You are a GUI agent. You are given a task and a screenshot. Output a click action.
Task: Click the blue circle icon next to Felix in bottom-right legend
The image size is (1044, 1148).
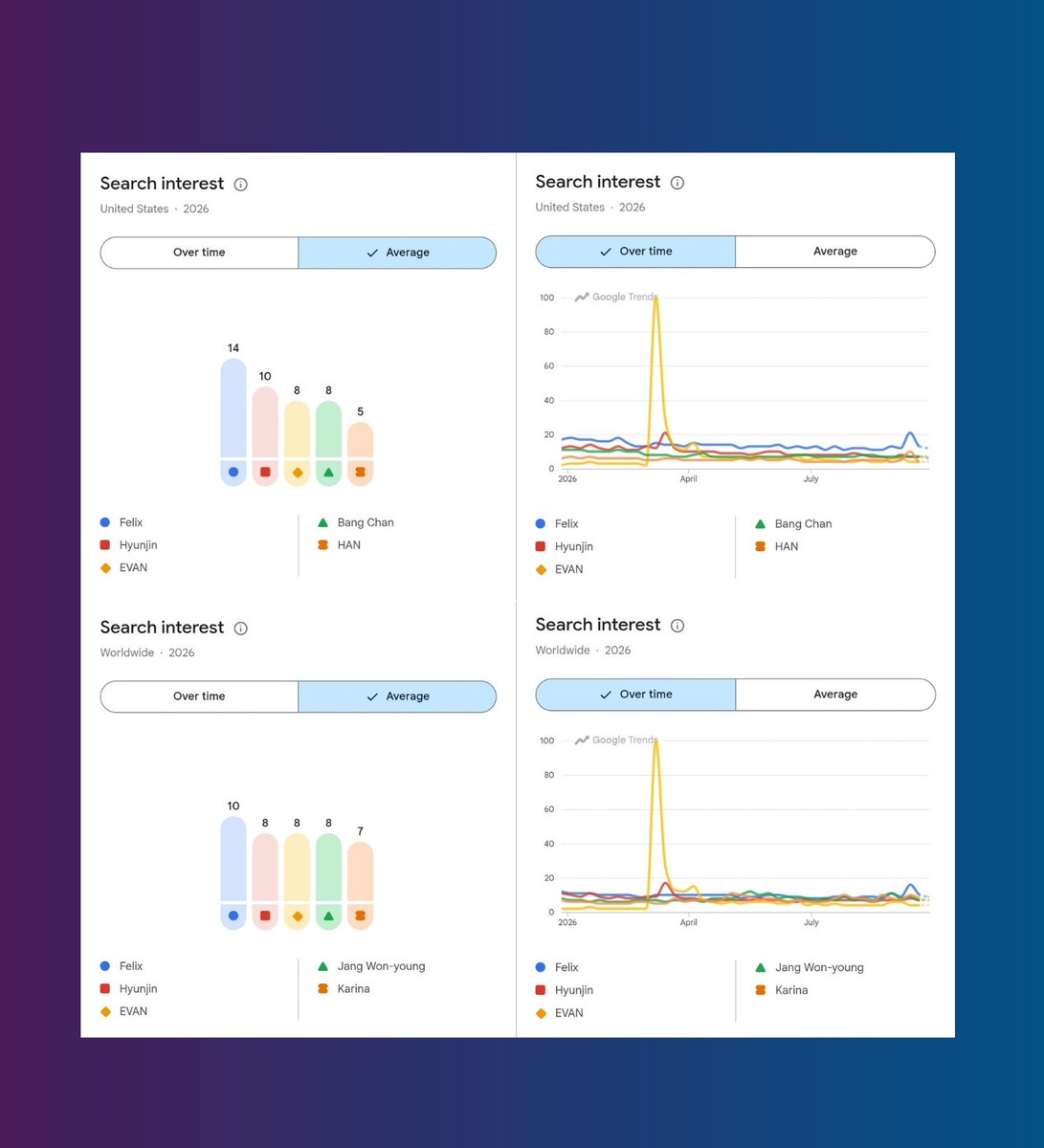(541, 967)
